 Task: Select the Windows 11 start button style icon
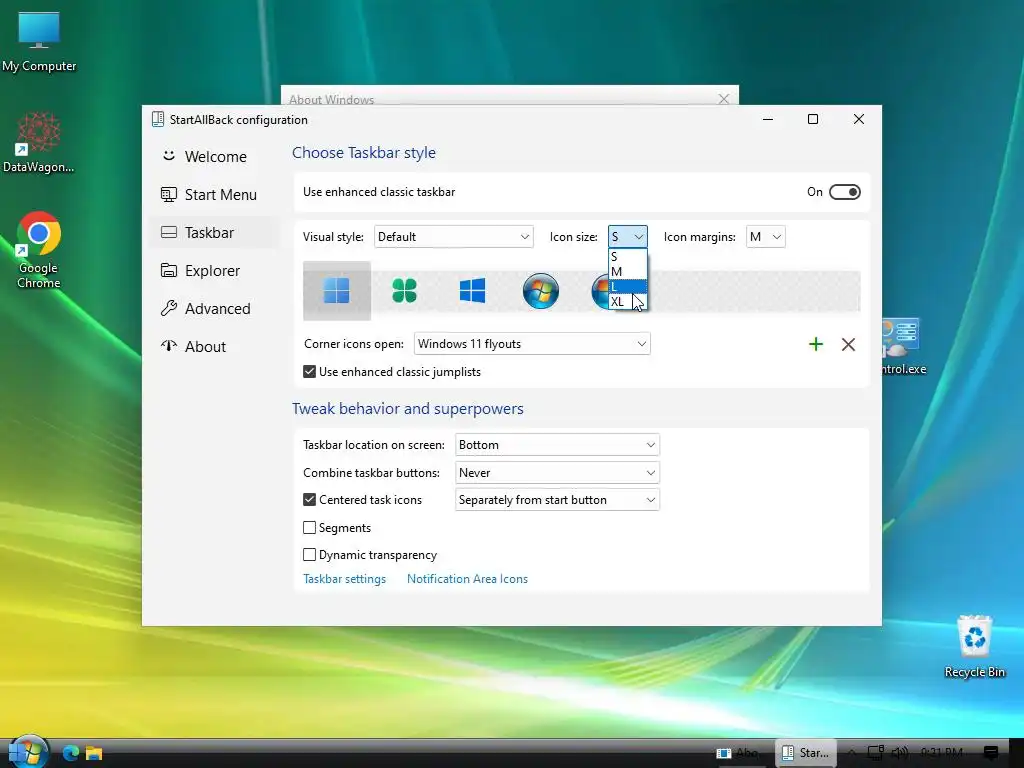(337, 291)
